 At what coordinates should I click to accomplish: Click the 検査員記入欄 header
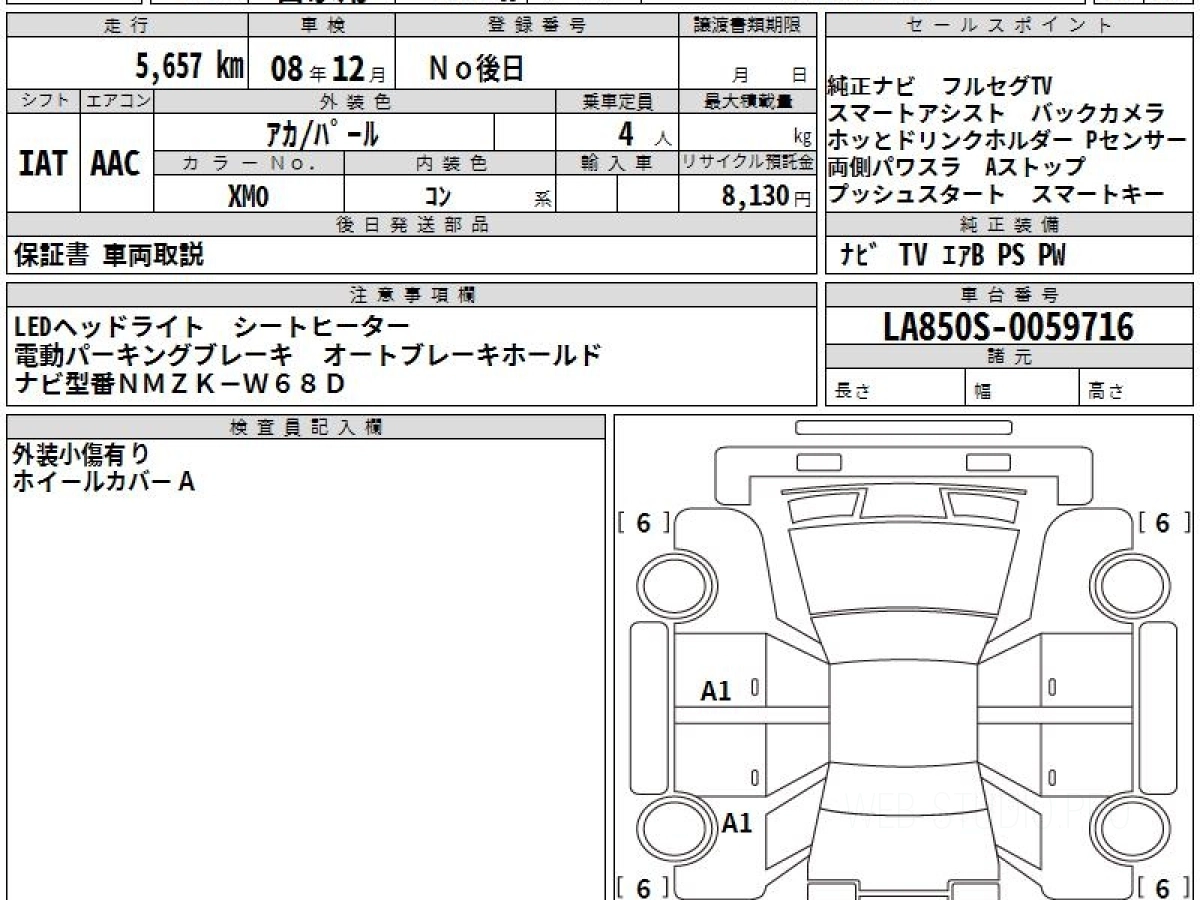tap(306, 427)
